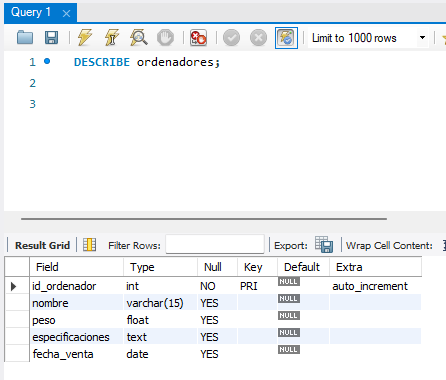Select the peso field cell
Image resolution: width=446 pixels, height=380 pixels.
click(76, 320)
